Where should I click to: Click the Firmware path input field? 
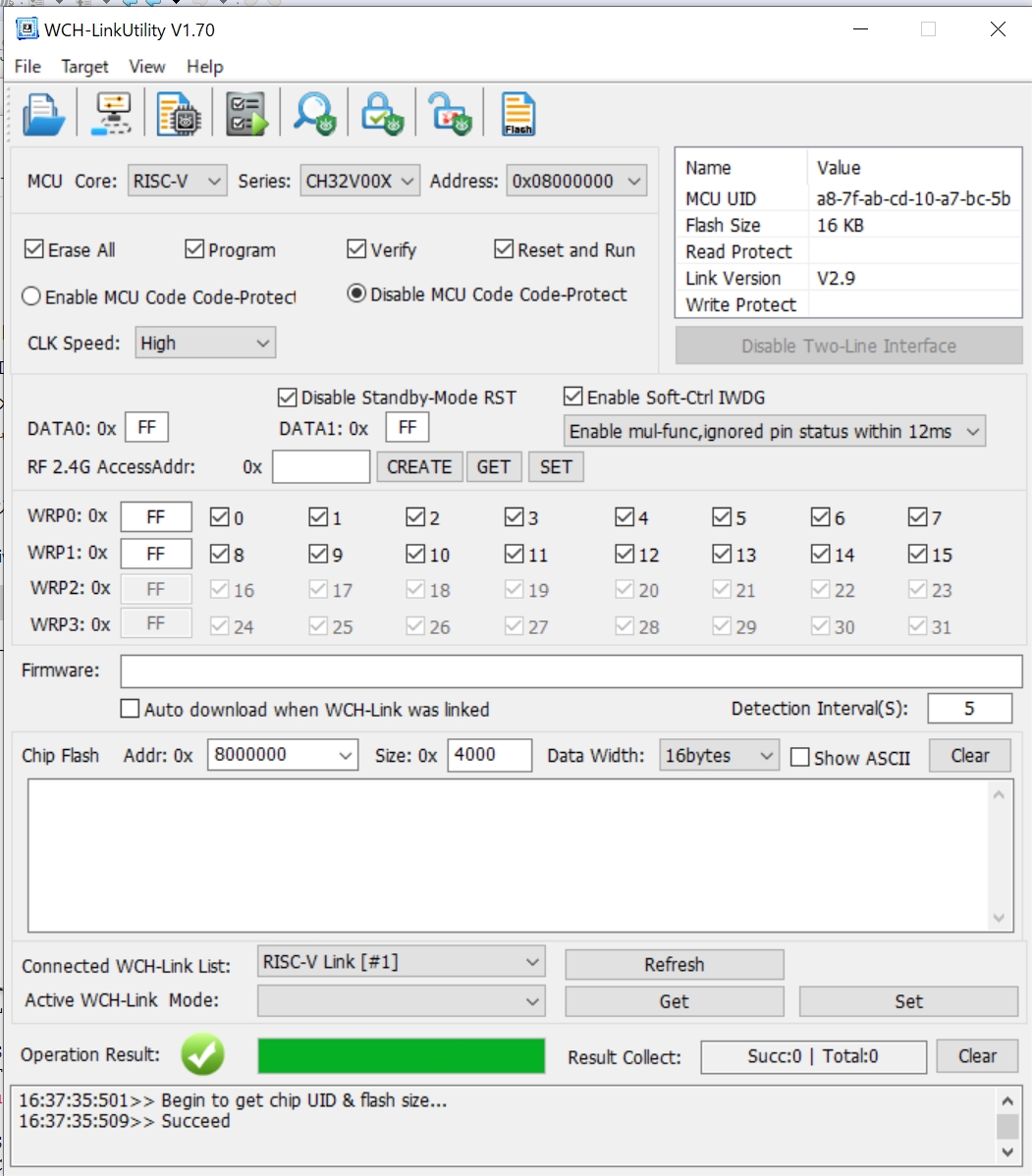571,670
